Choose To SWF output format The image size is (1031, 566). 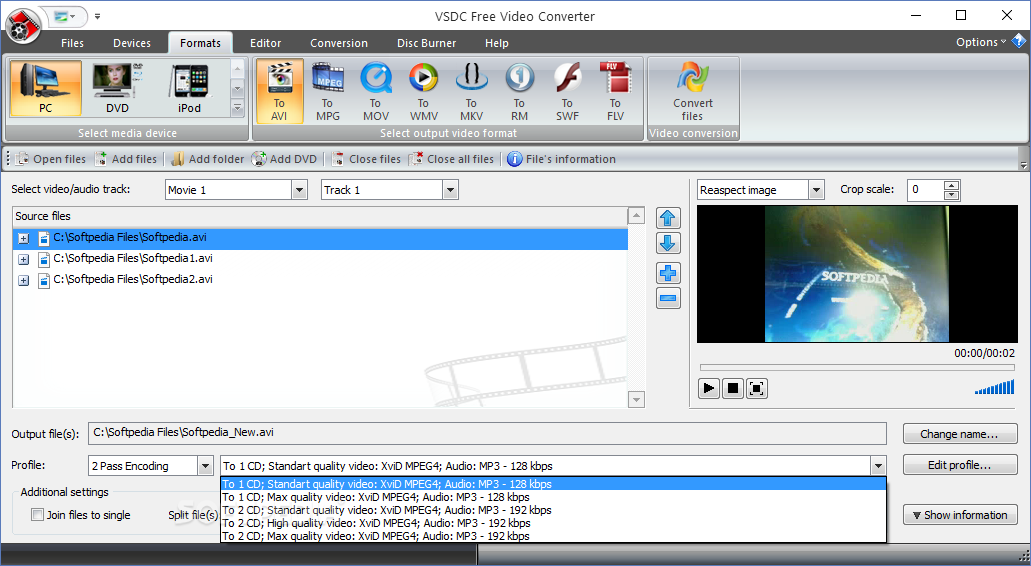tap(567, 91)
